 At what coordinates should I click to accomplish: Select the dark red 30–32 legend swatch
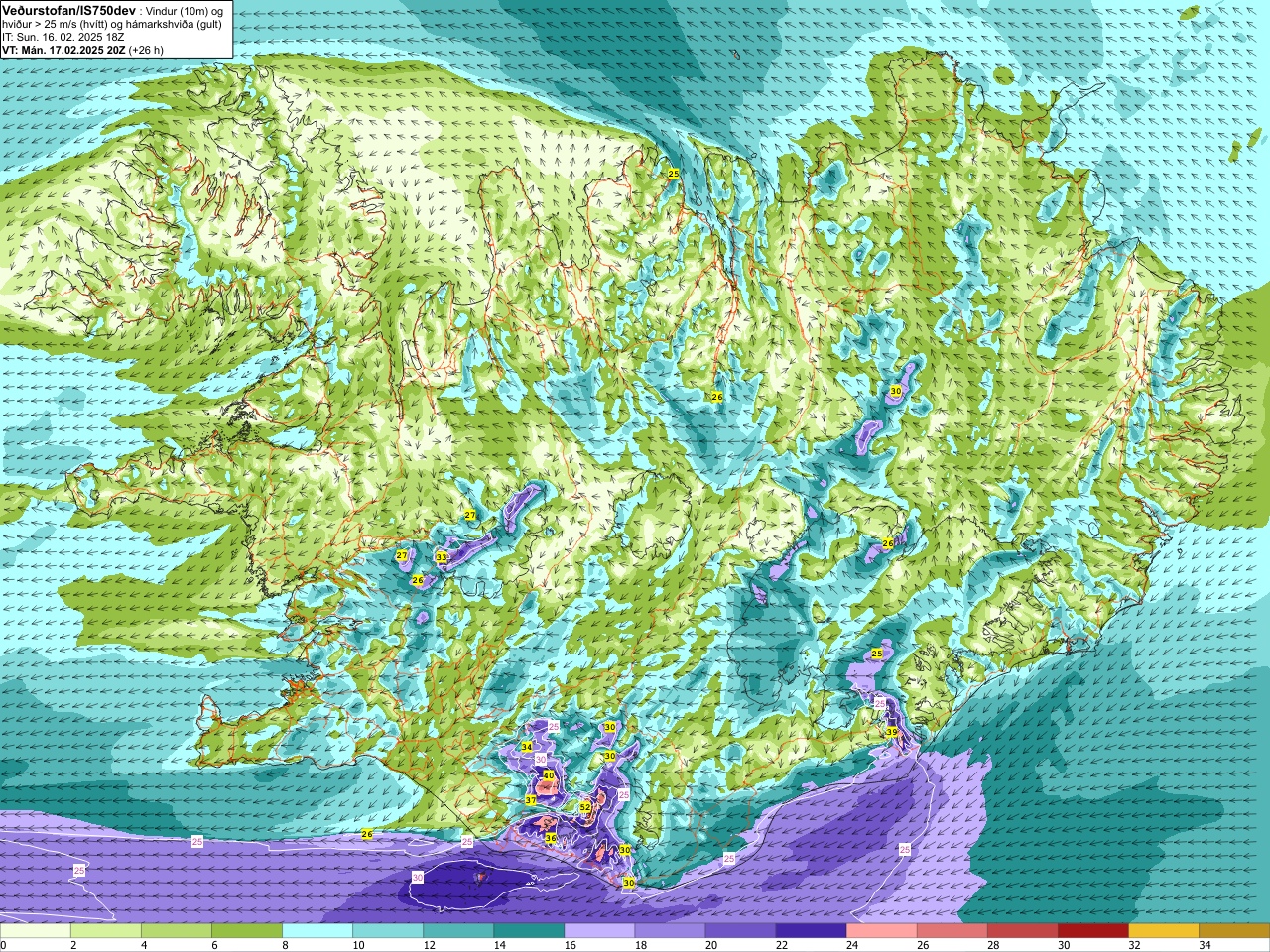(x=1092, y=931)
